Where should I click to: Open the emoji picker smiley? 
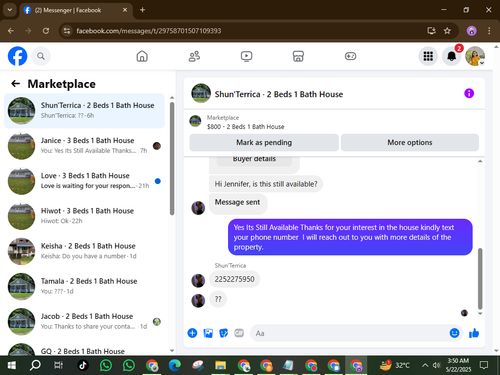(x=454, y=333)
